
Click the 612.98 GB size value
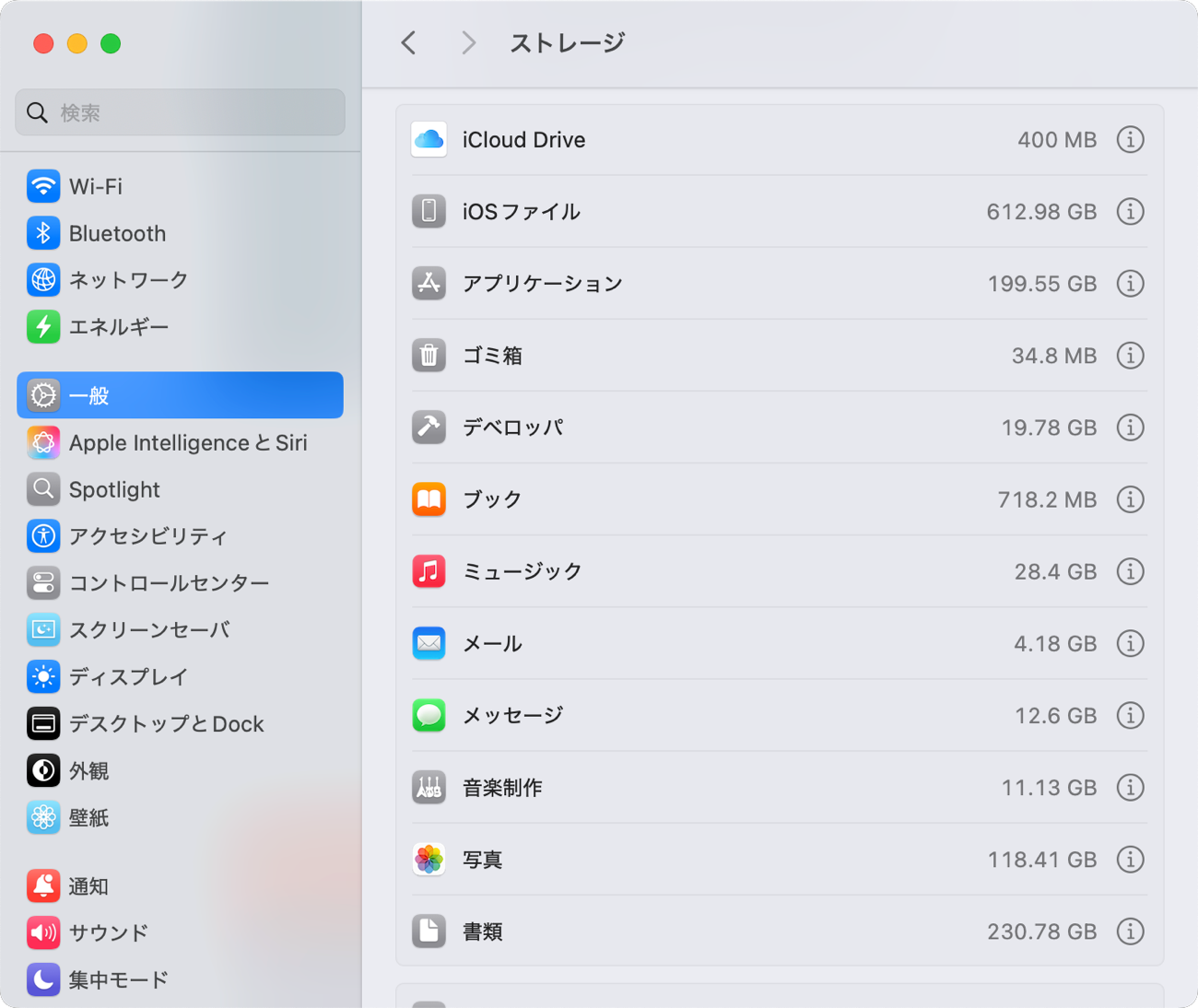click(1041, 212)
